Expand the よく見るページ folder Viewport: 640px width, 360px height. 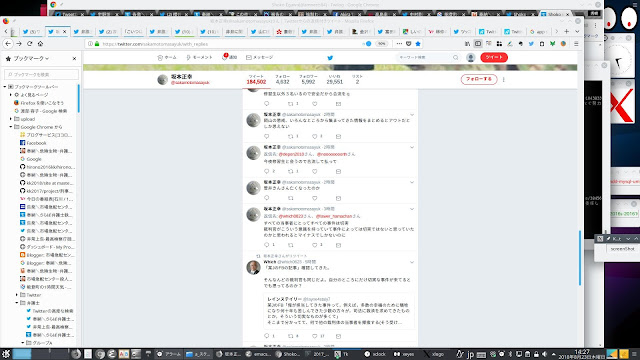pyautogui.click(x=11, y=95)
